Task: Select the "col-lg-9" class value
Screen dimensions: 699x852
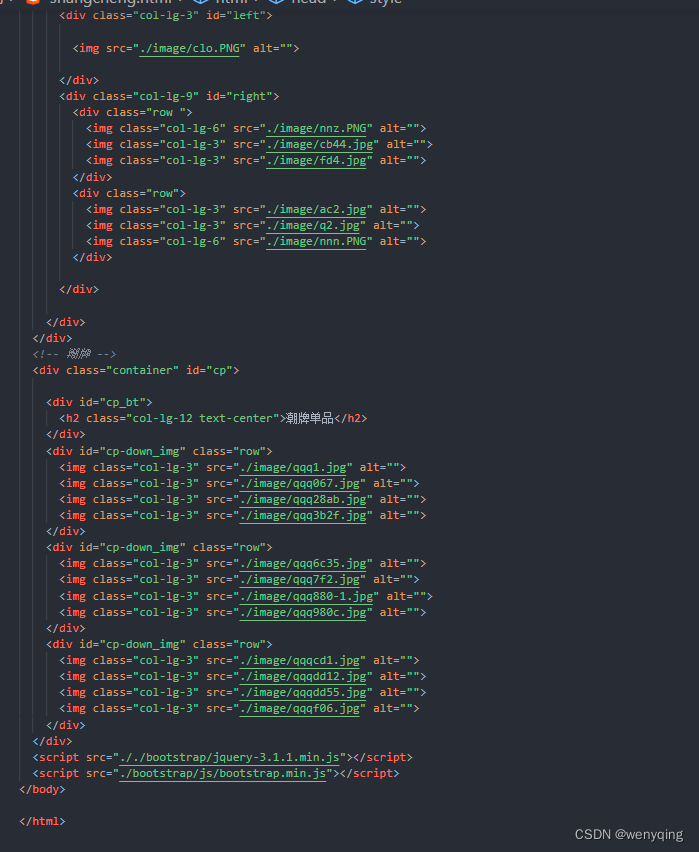Action: point(166,96)
